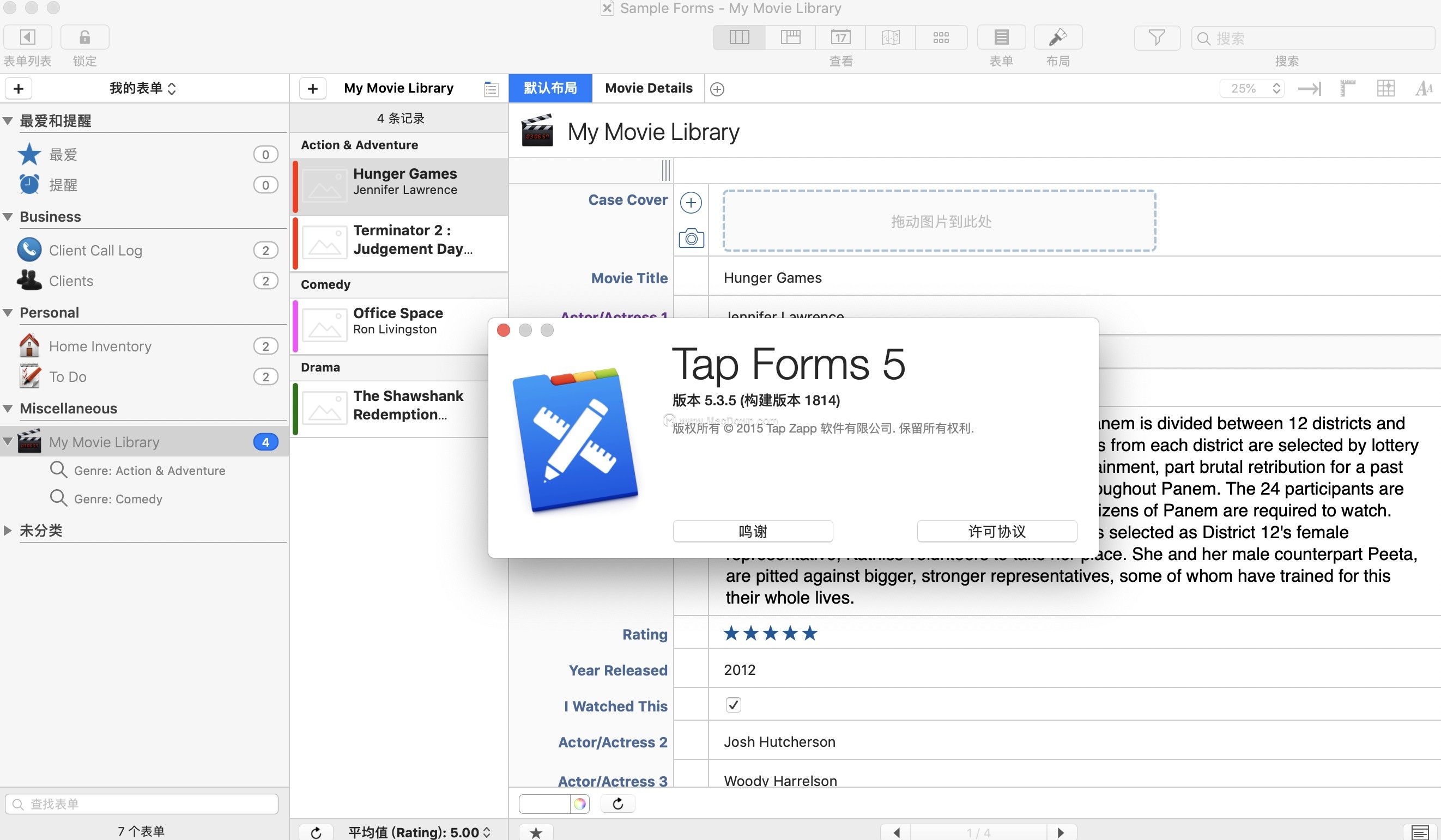The height and width of the screenshot is (840, 1441).
Task: Open the form editor toolbar icon
Action: [x=1001, y=38]
